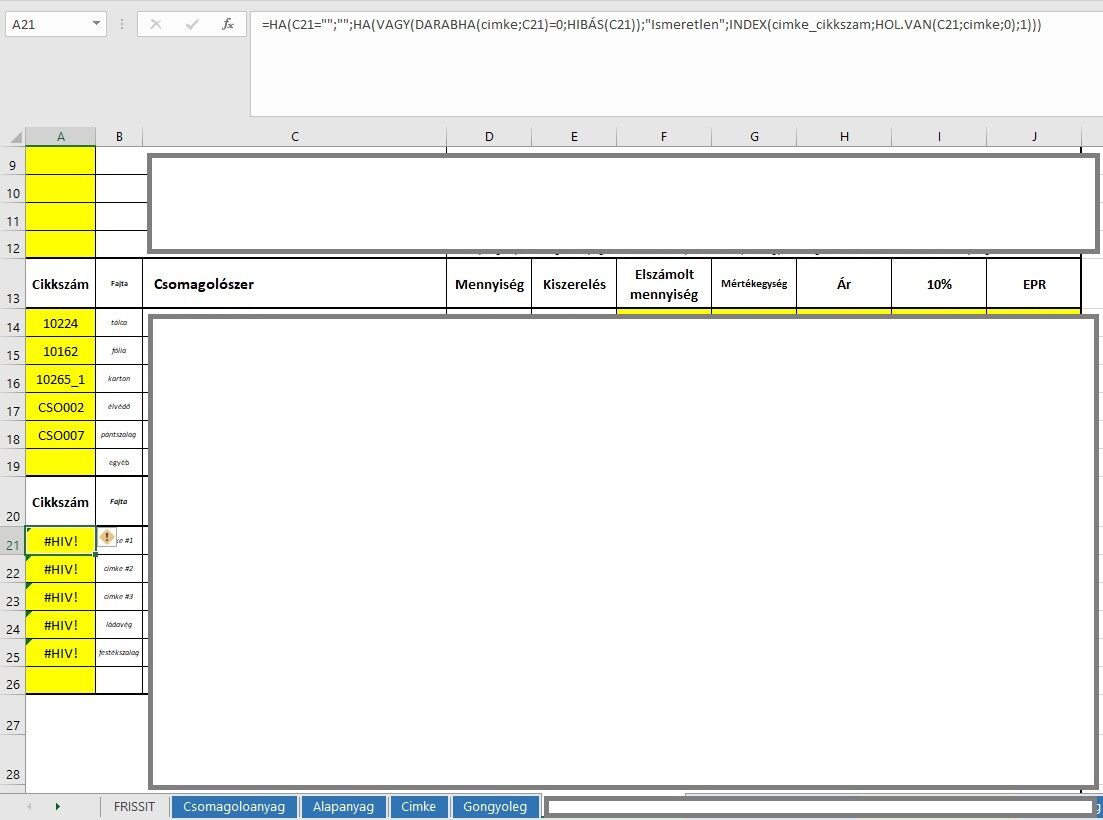Select the #HIV! error cell in row 25
Image resolution: width=1103 pixels, height=820 pixels.
(x=60, y=653)
